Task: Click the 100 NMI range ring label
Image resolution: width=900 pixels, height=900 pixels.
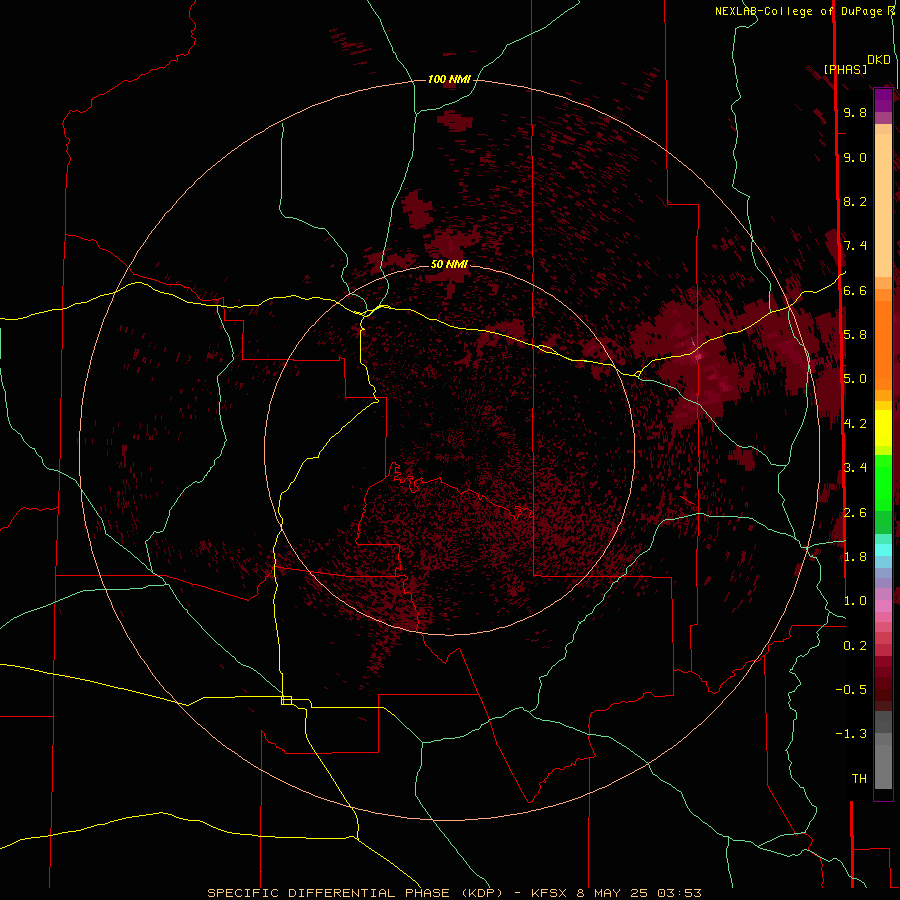Action: coord(449,79)
